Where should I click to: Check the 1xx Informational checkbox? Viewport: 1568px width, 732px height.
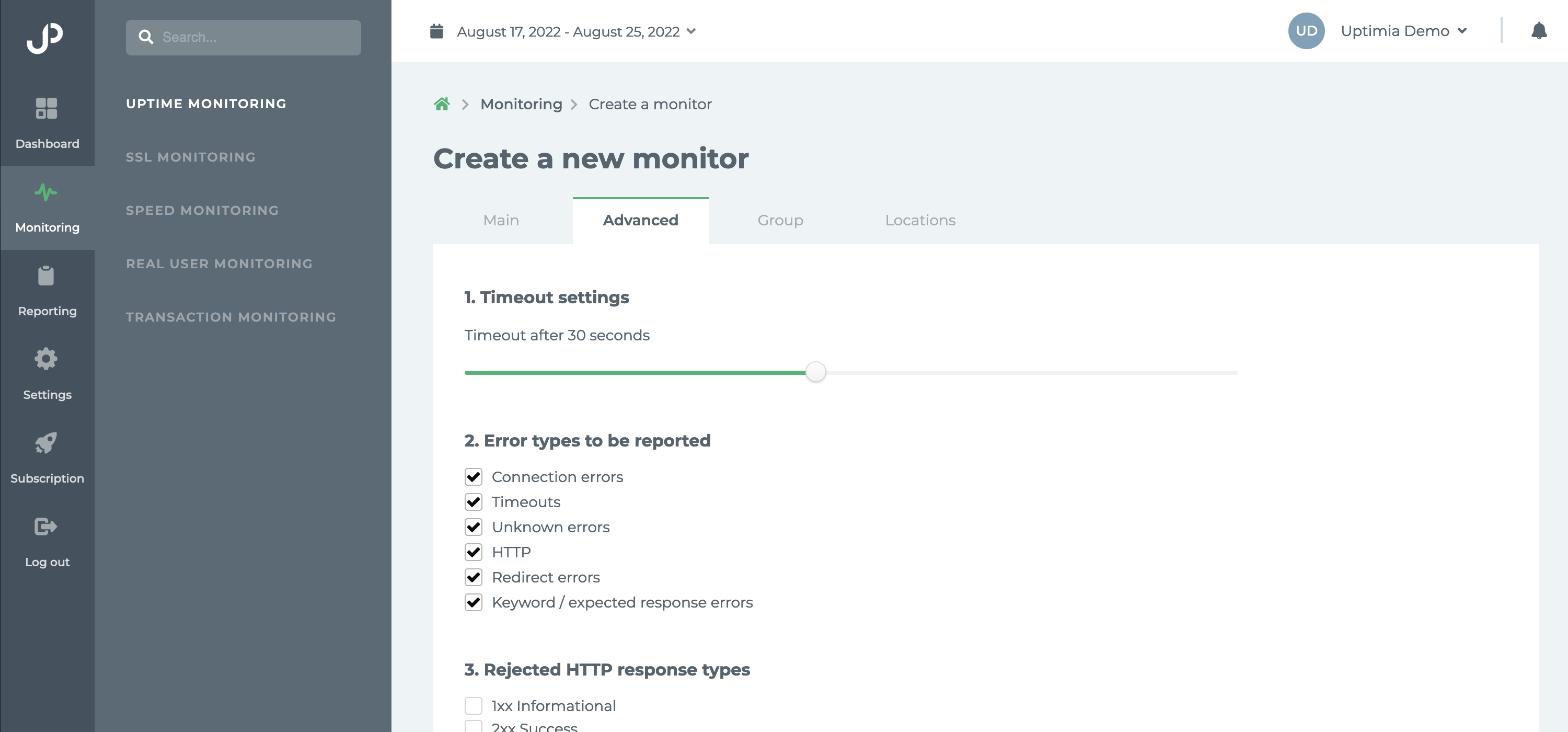click(474, 706)
